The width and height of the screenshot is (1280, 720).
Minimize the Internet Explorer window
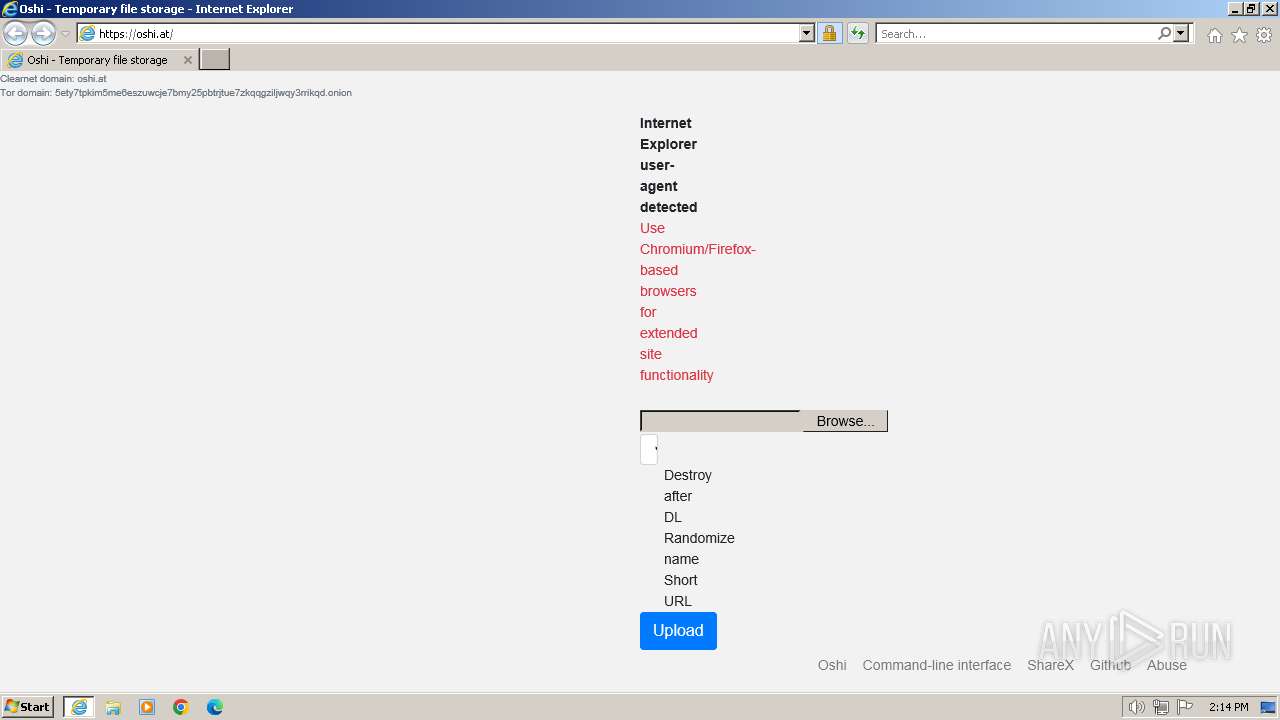pos(1234,9)
